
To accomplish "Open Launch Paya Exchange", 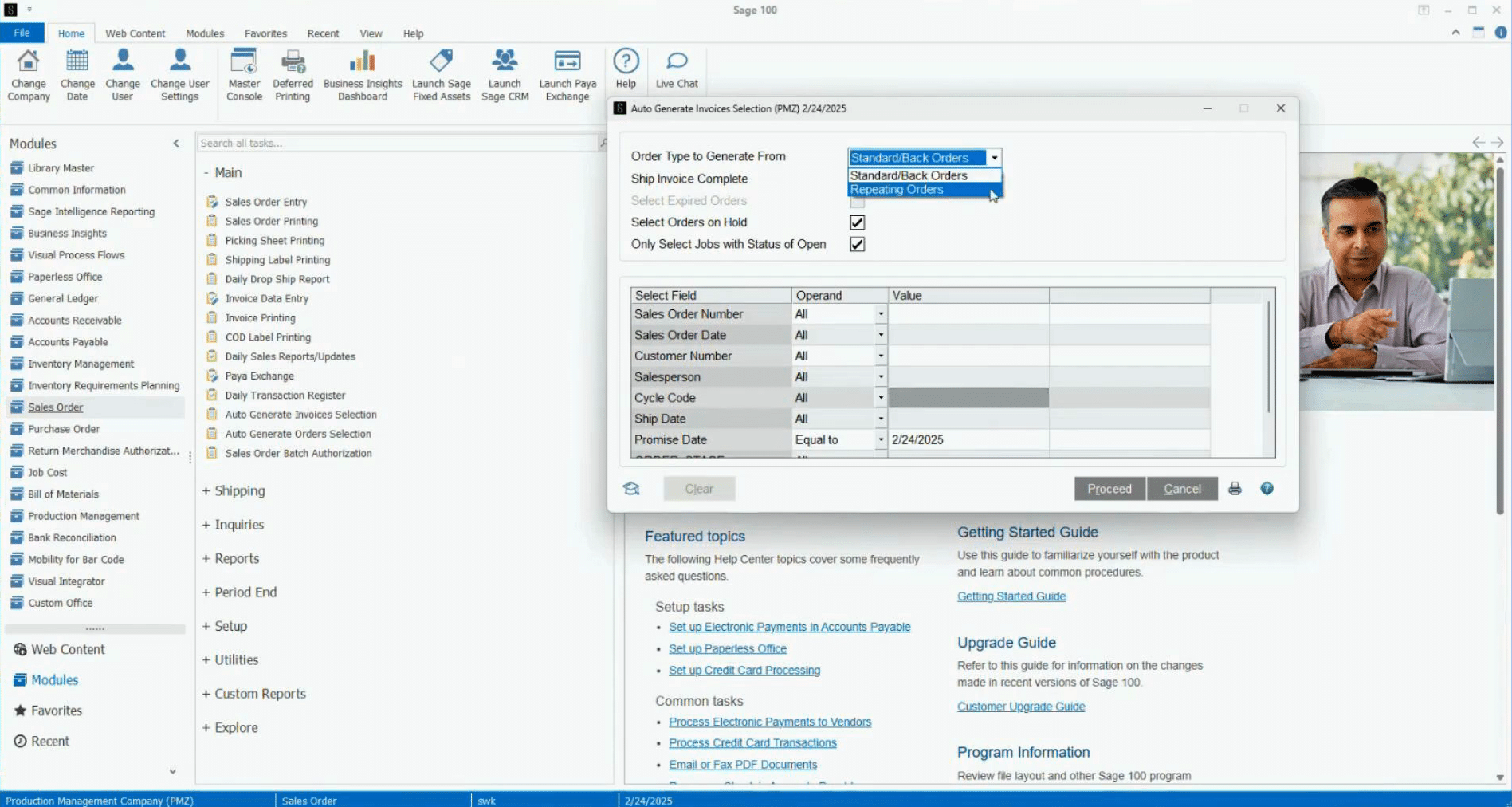I will click(567, 73).
